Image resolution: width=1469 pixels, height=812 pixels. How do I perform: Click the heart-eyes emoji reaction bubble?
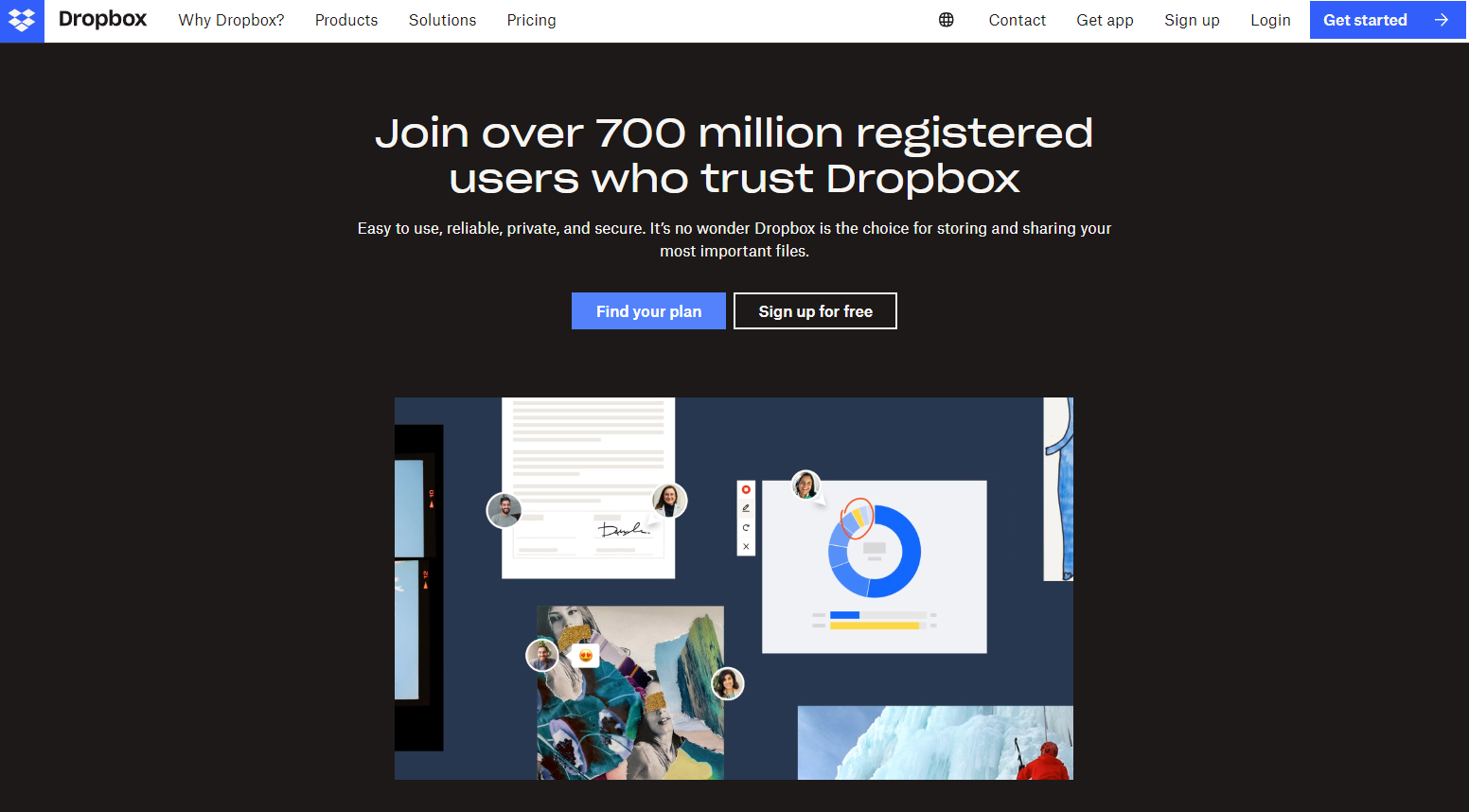[586, 655]
